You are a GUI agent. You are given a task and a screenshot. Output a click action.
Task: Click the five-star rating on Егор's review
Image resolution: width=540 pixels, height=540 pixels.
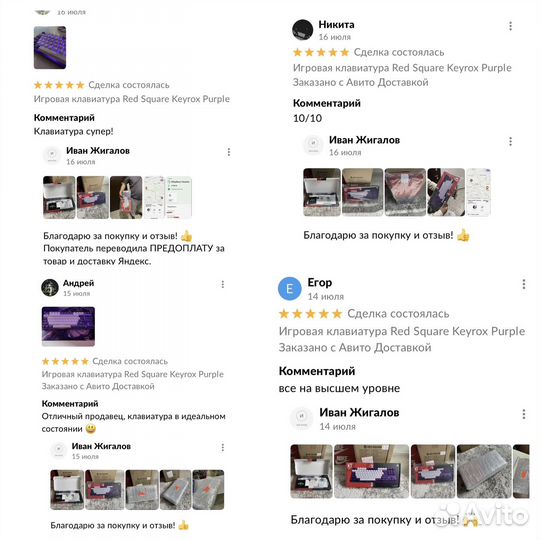[x=310, y=314]
